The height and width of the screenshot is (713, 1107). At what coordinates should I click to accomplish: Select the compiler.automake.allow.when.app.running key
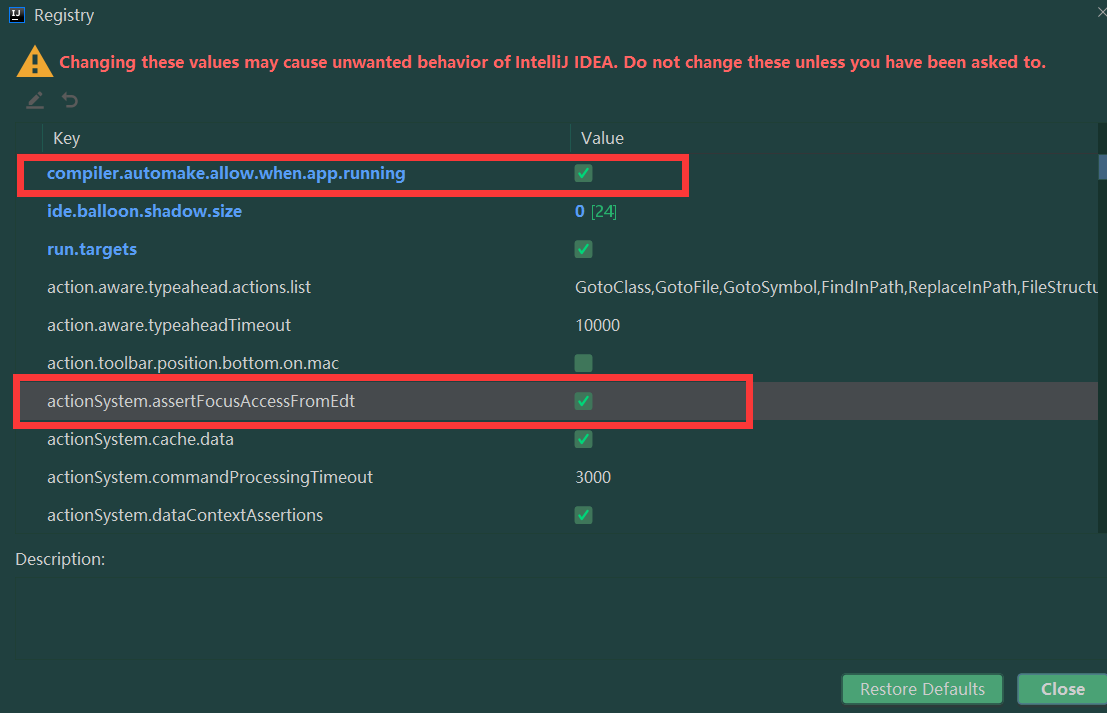tap(226, 173)
